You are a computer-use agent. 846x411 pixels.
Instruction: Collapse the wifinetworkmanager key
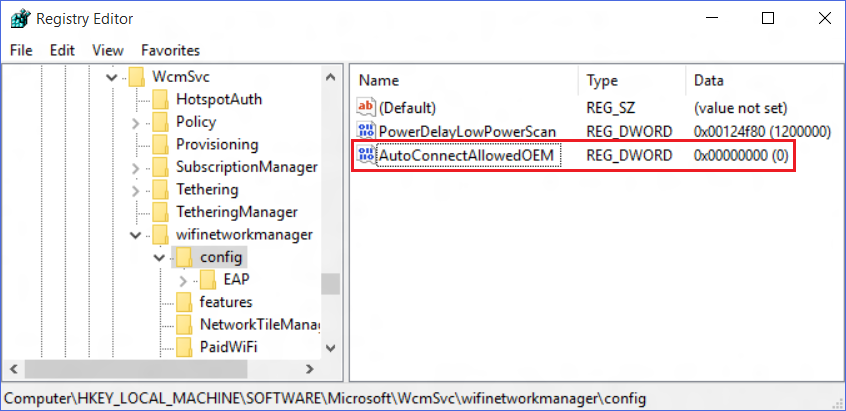136,235
